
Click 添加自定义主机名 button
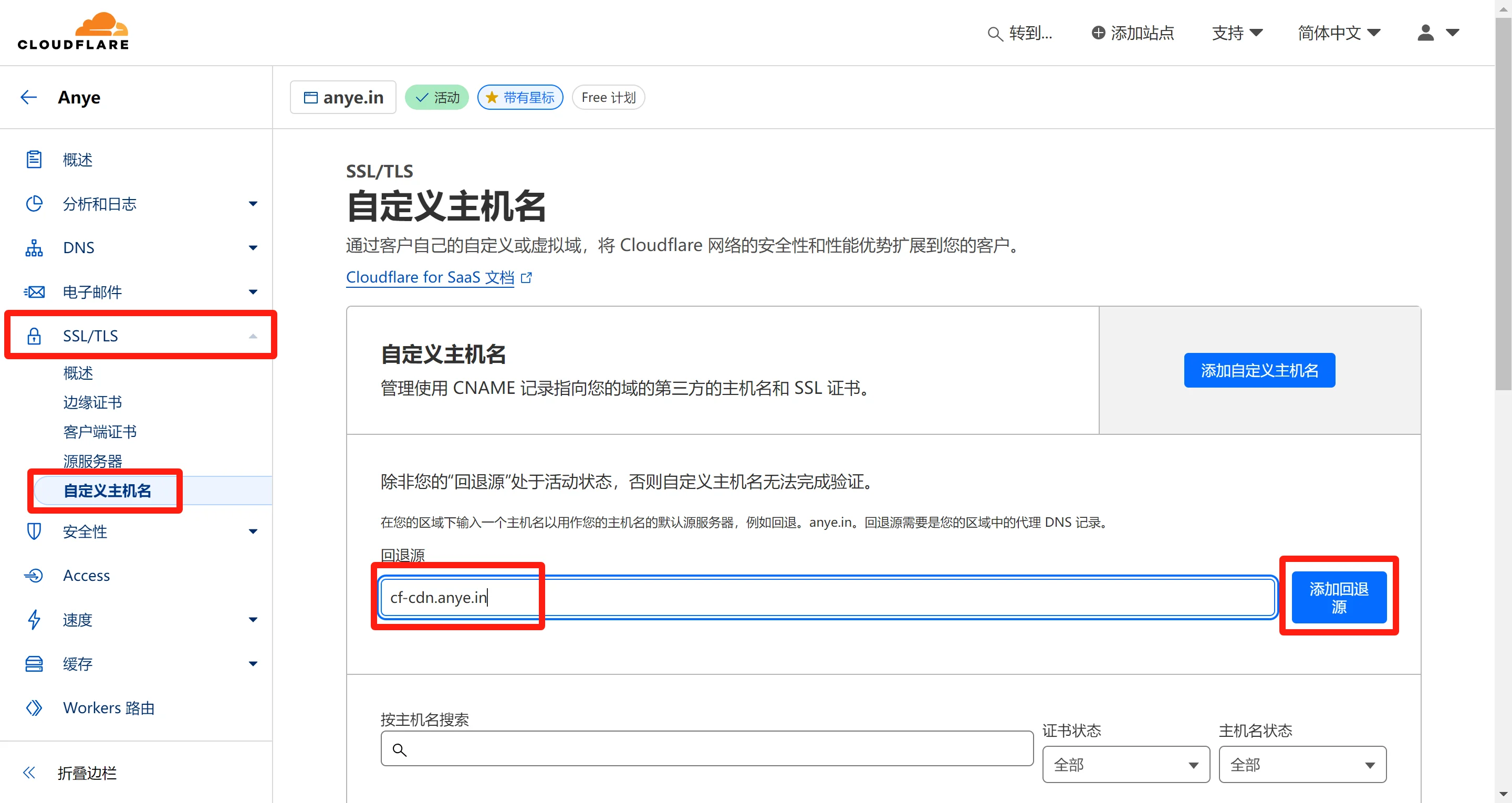pos(1259,370)
